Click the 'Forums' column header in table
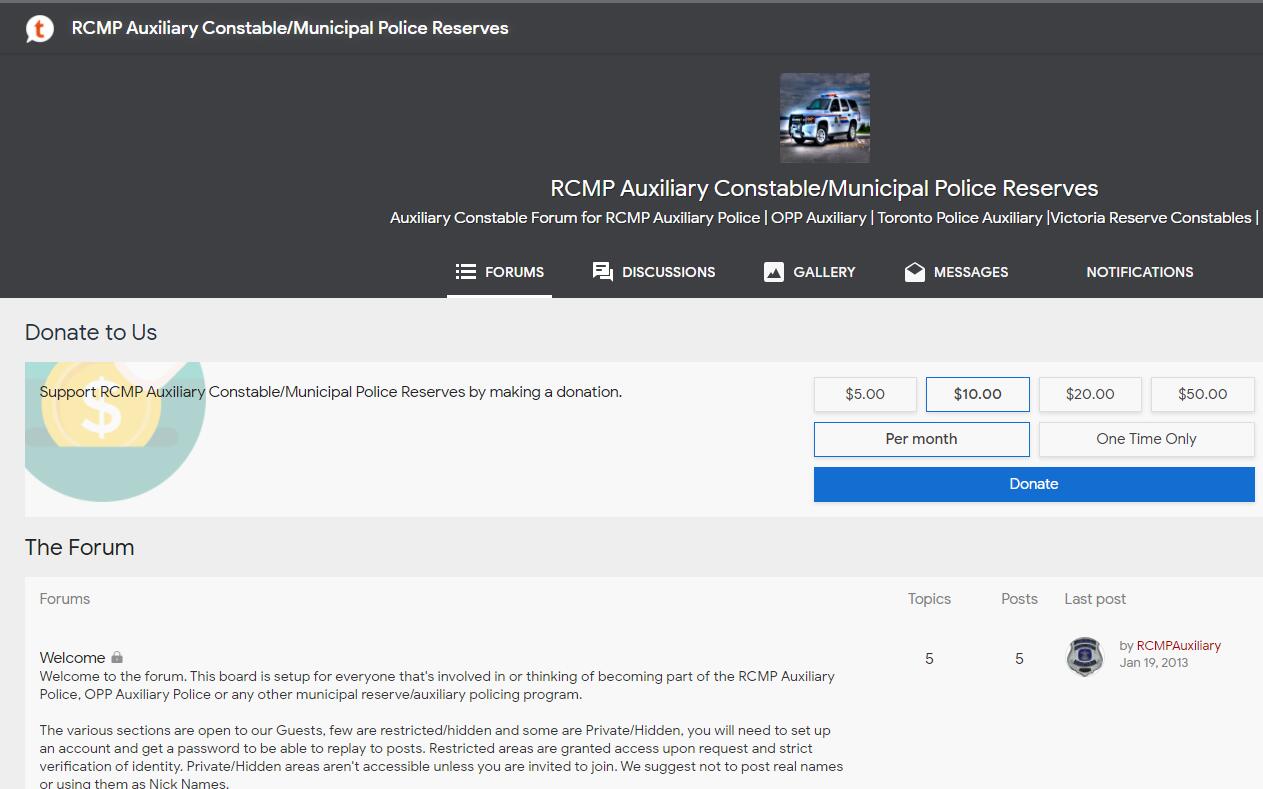Screen dimensions: 1263x789 (65, 599)
